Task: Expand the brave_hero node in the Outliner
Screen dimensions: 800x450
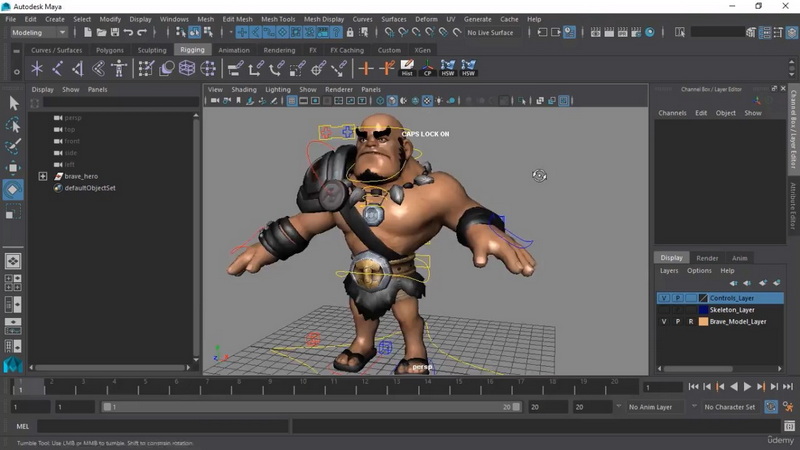Action: [x=43, y=176]
